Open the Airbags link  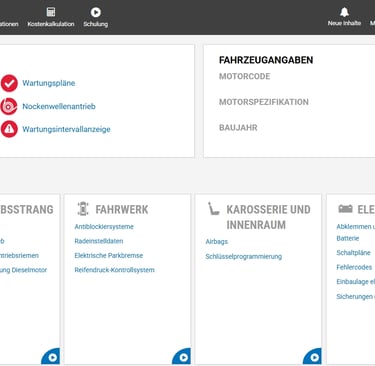click(x=217, y=242)
